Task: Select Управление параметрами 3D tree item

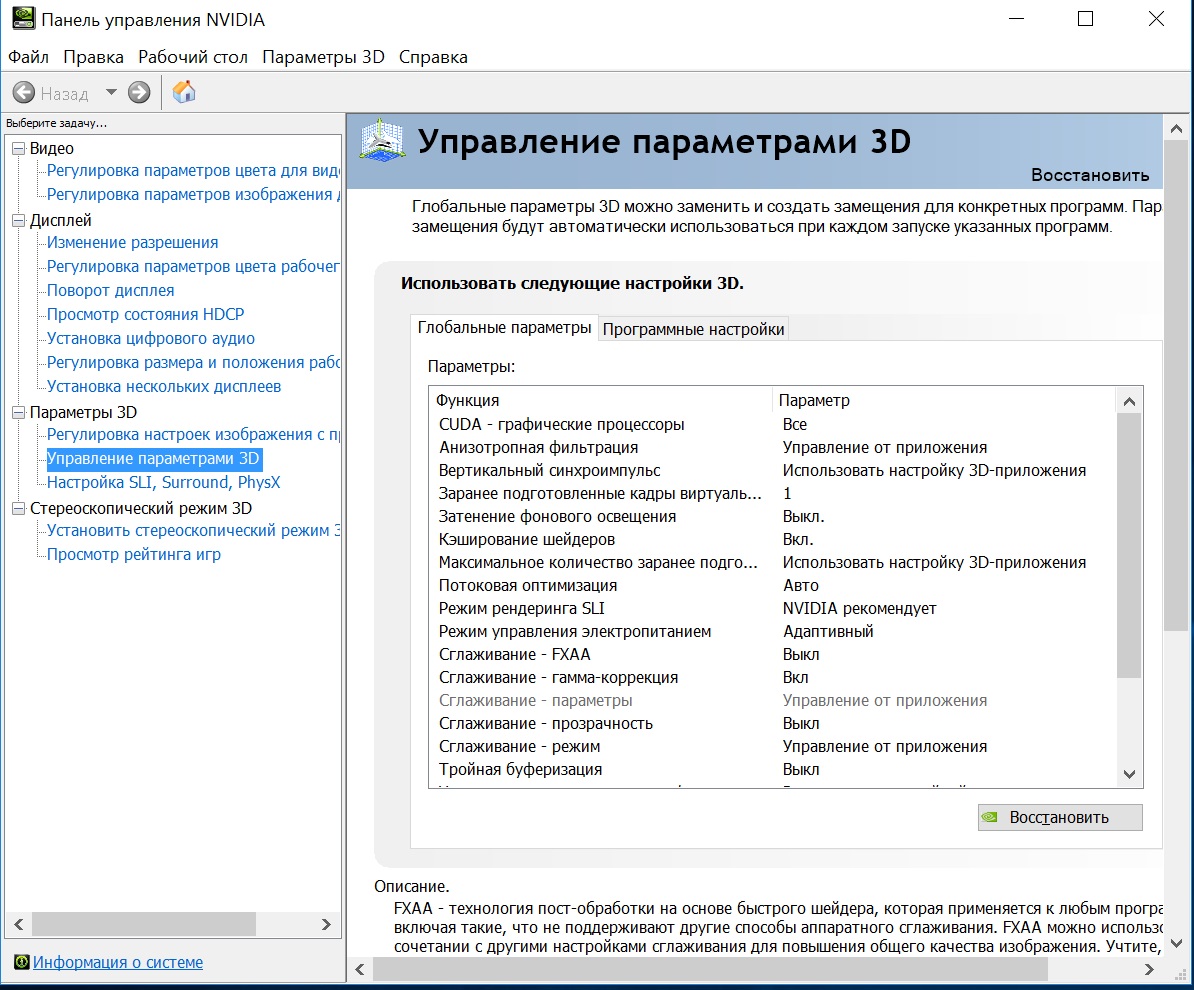Action: tap(153, 458)
